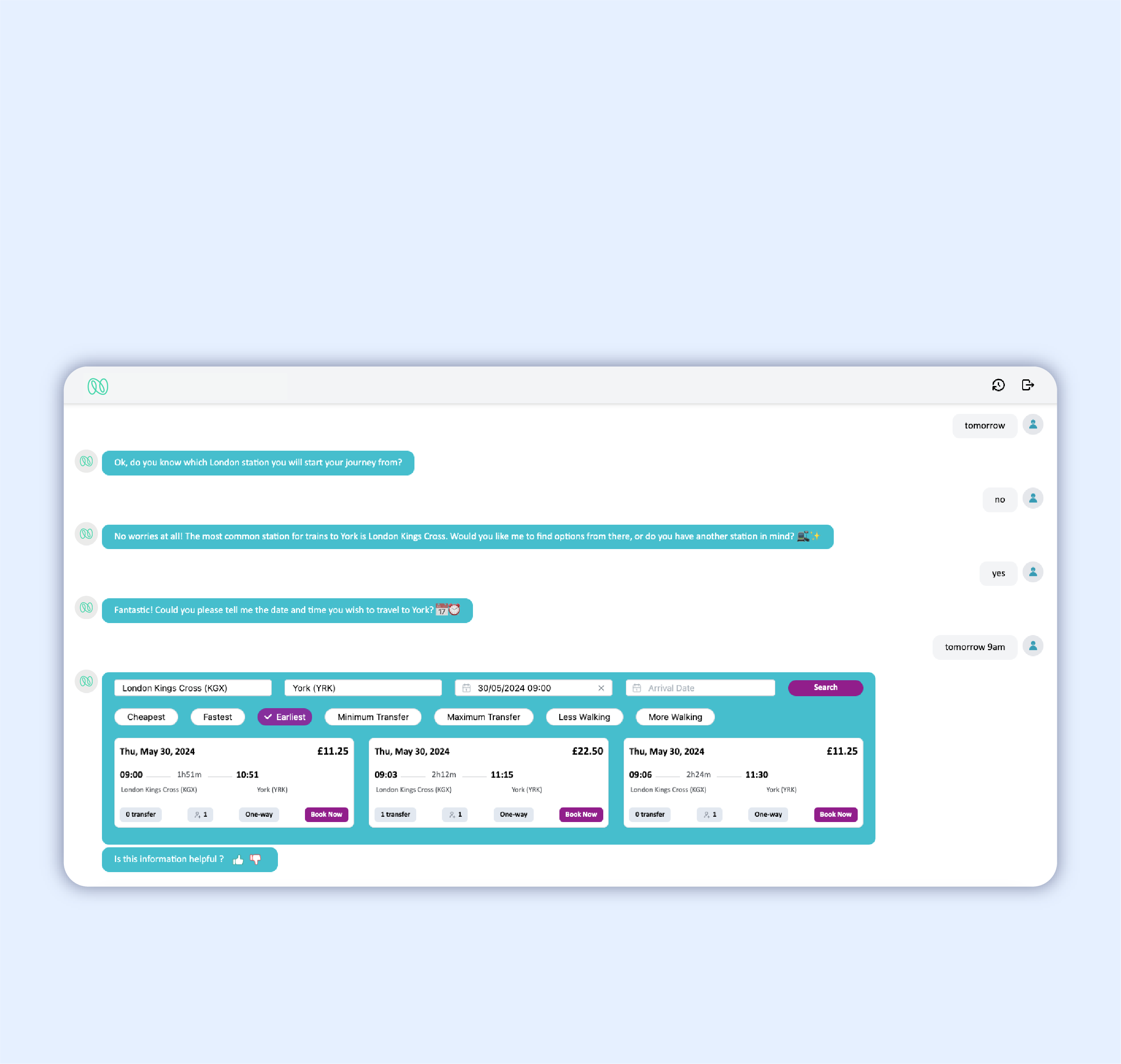
Task: Click the logout/exit icon
Action: tap(1029, 385)
